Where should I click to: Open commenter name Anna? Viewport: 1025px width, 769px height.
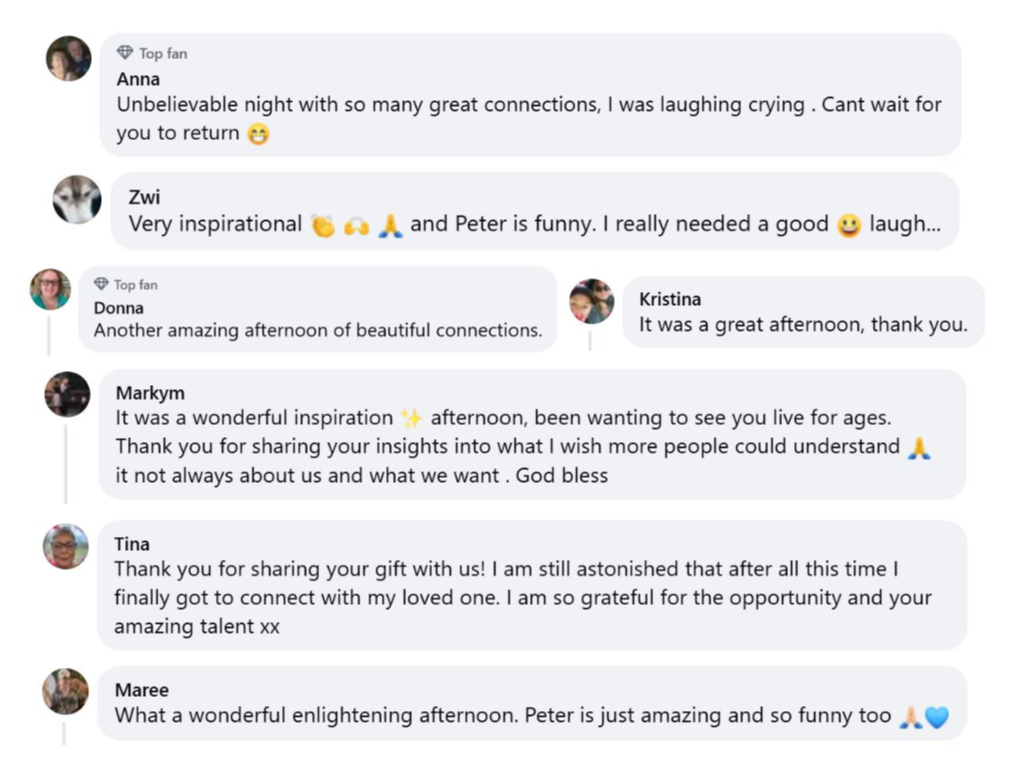[x=138, y=79]
